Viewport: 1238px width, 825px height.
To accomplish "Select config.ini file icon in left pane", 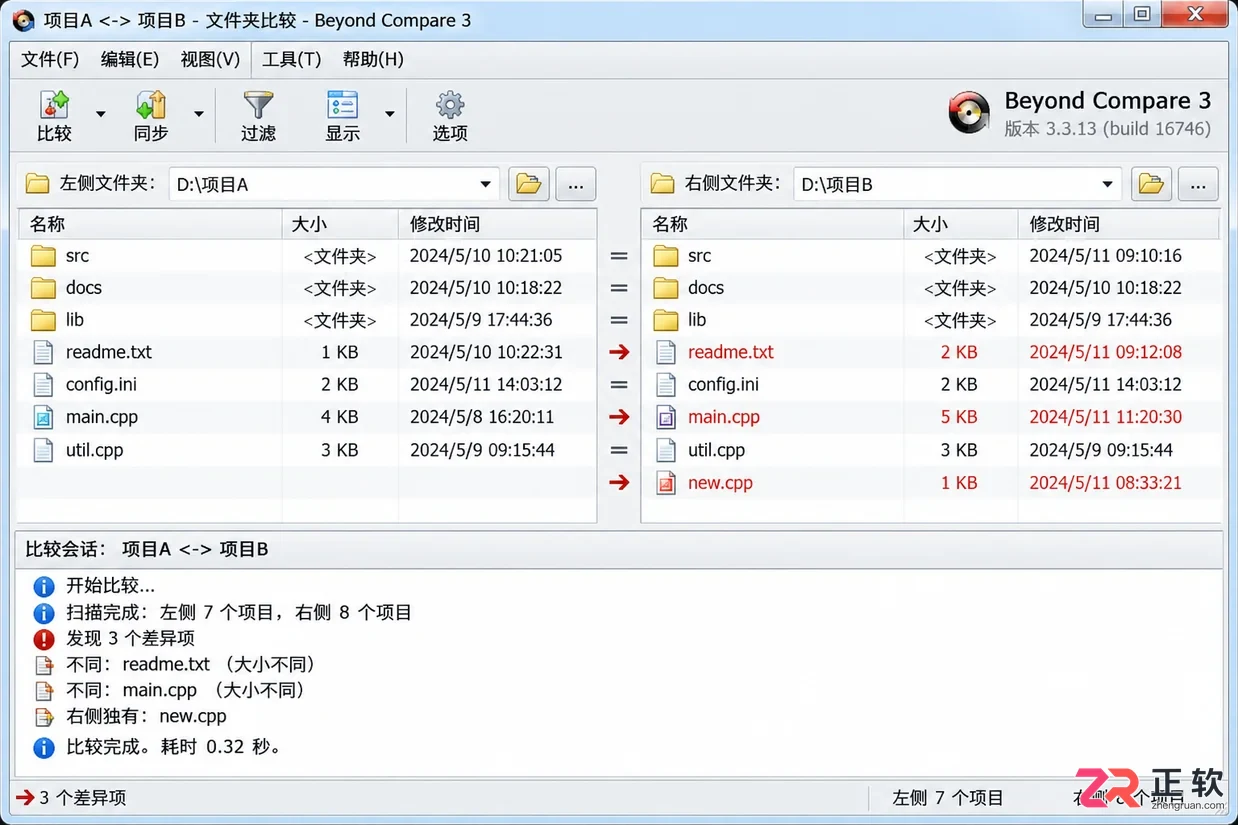I will pos(43,384).
